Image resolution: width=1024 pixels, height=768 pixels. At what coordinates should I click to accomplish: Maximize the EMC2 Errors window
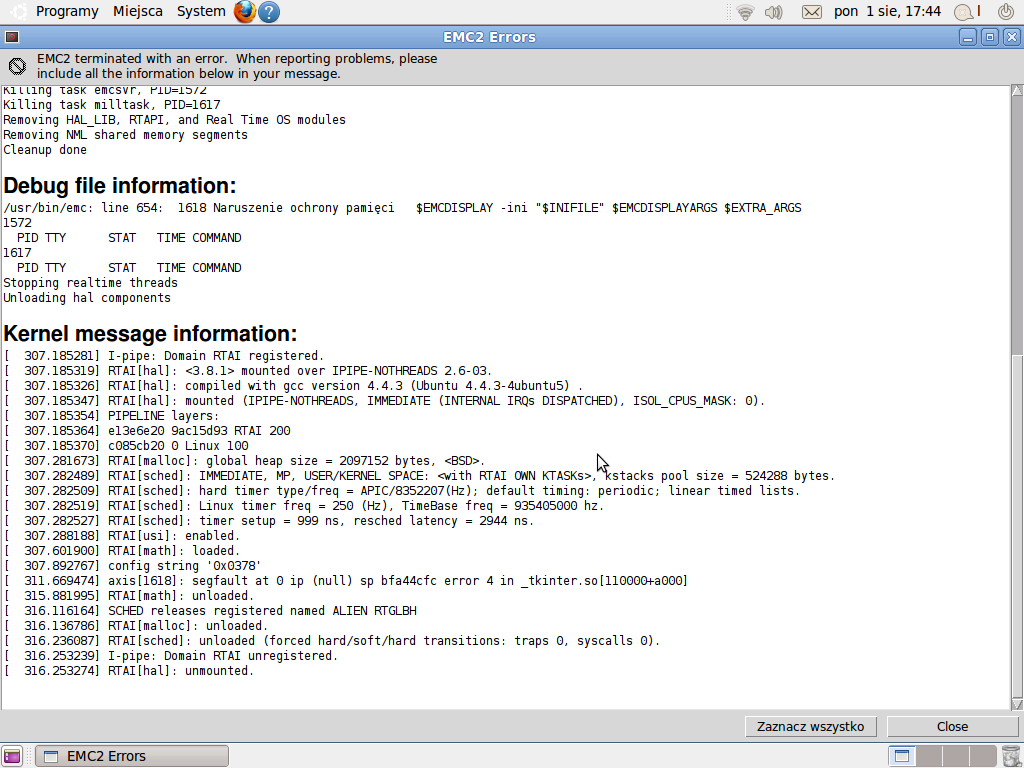coord(990,37)
